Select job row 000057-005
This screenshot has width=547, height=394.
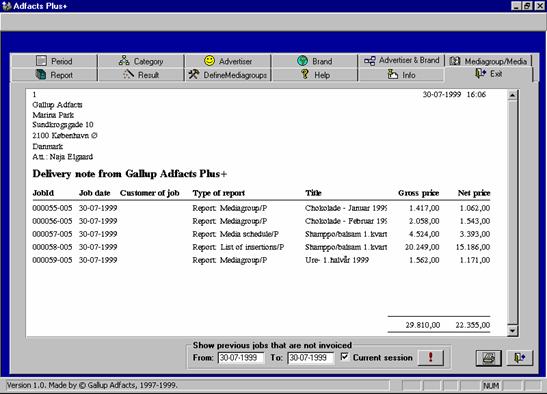click(x=261, y=234)
